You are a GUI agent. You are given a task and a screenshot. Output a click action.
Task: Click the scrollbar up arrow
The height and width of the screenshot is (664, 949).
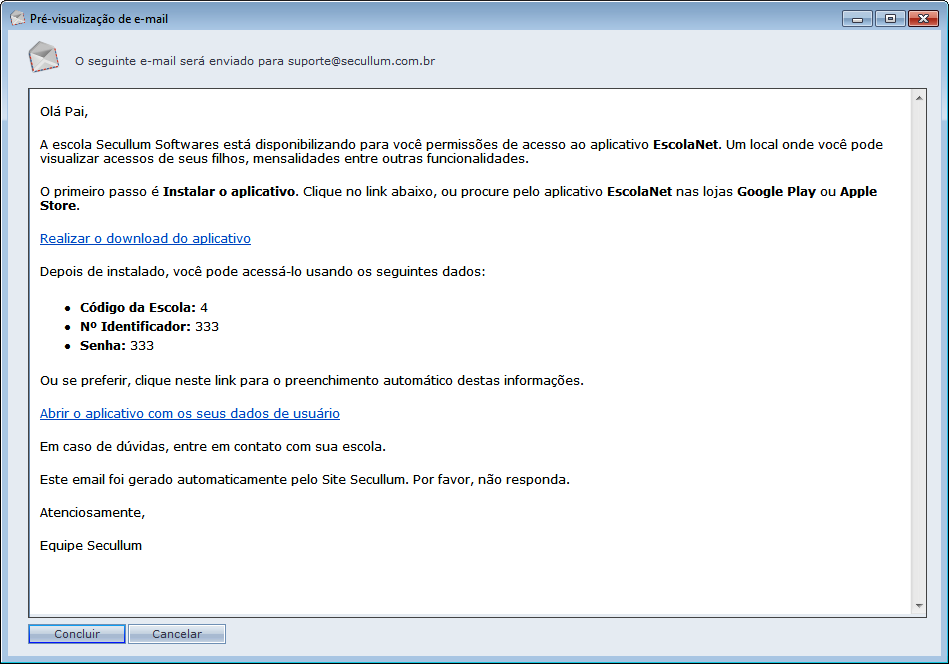[x=919, y=97]
